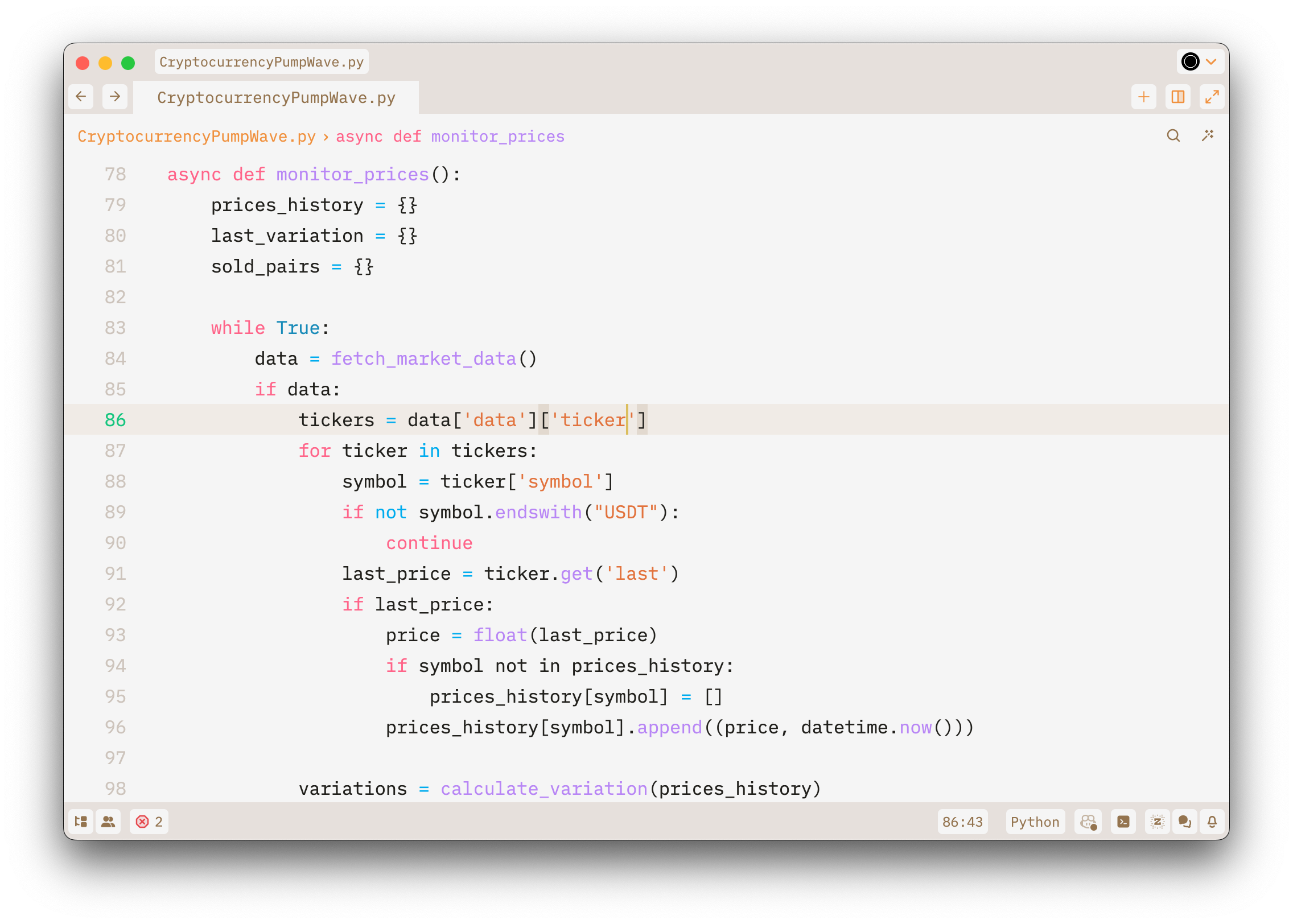The height and width of the screenshot is (924, 1293).
Task: Open the project panel from the status bar
Action: 80,821
